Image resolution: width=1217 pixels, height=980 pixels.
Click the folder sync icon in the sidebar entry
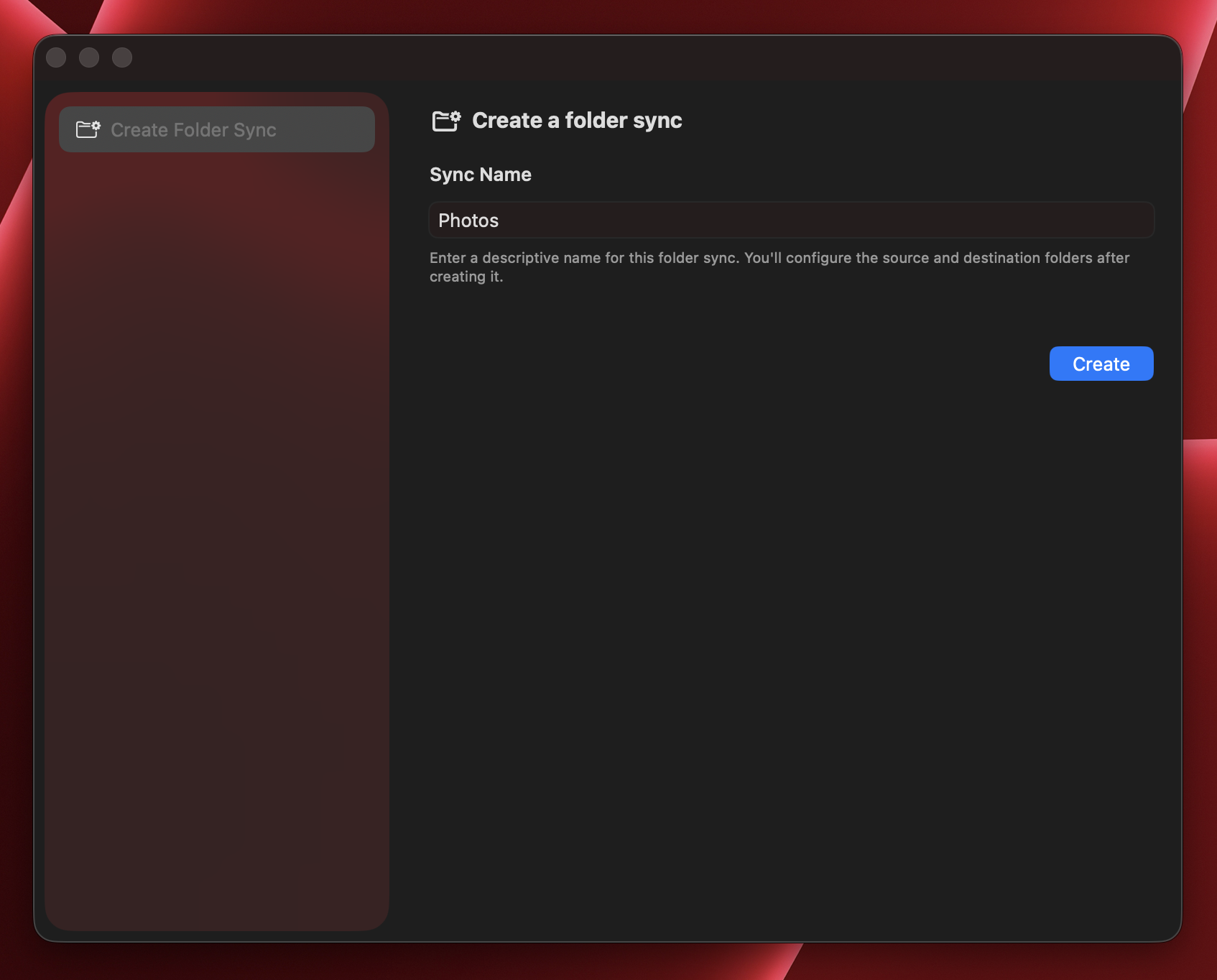coord(89,129)
